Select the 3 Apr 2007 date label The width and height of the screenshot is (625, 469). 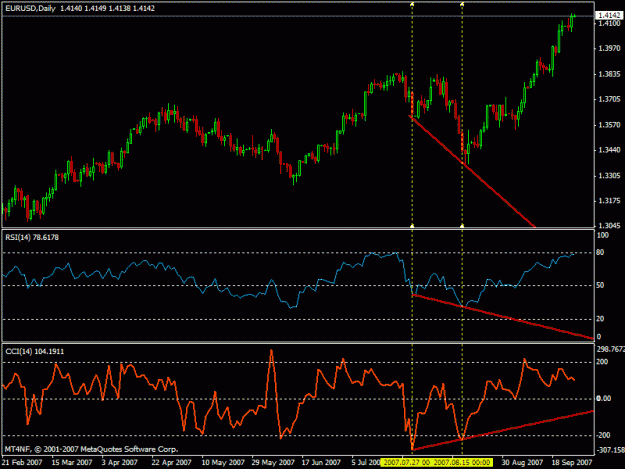120,463
